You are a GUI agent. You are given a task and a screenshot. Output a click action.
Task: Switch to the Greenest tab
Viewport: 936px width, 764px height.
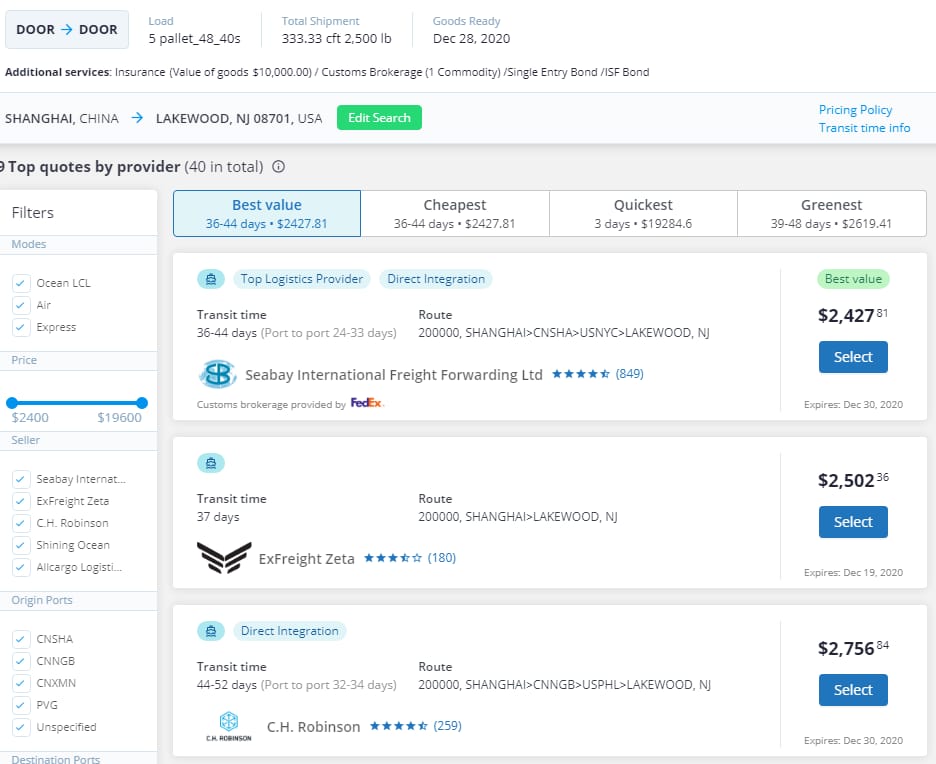click(x=832, y=214)
